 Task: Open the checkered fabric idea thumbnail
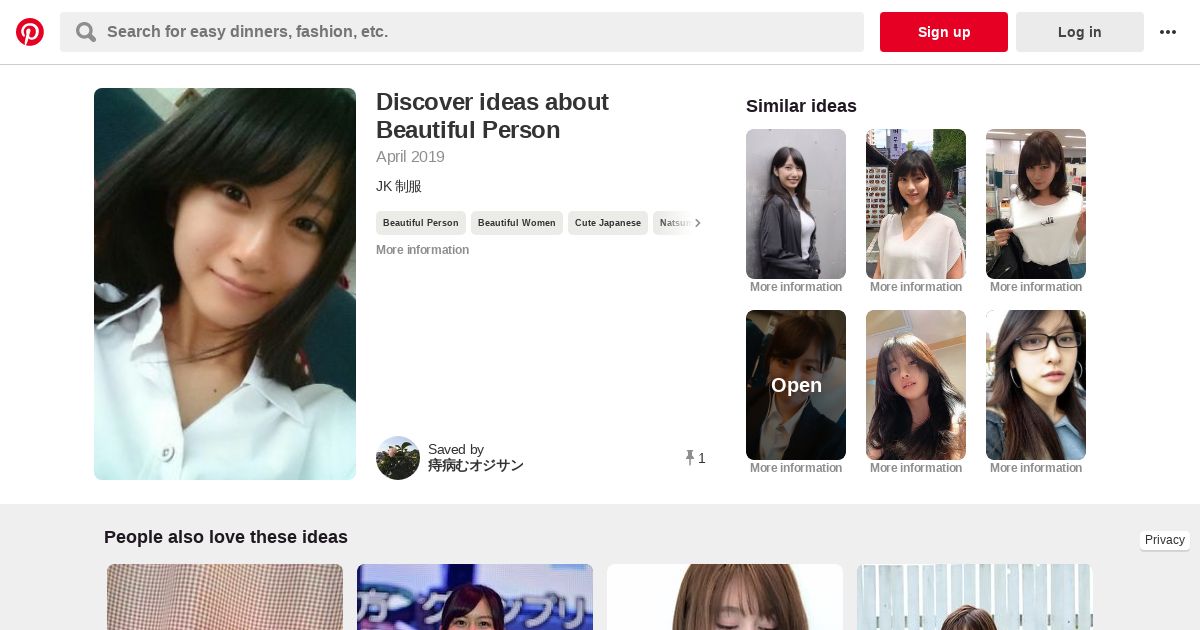pyautogui.click(x=225, y=597)
